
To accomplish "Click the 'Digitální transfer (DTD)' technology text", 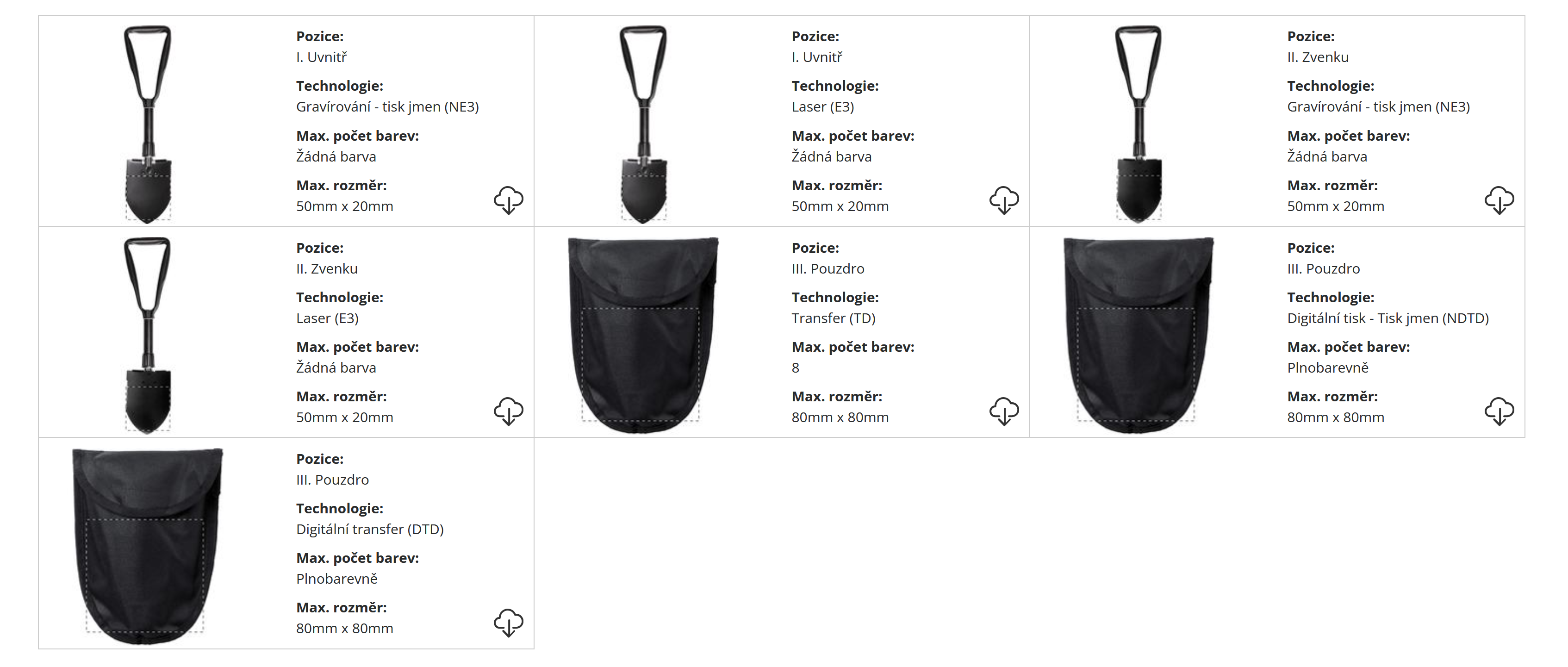I will (370, 530).
